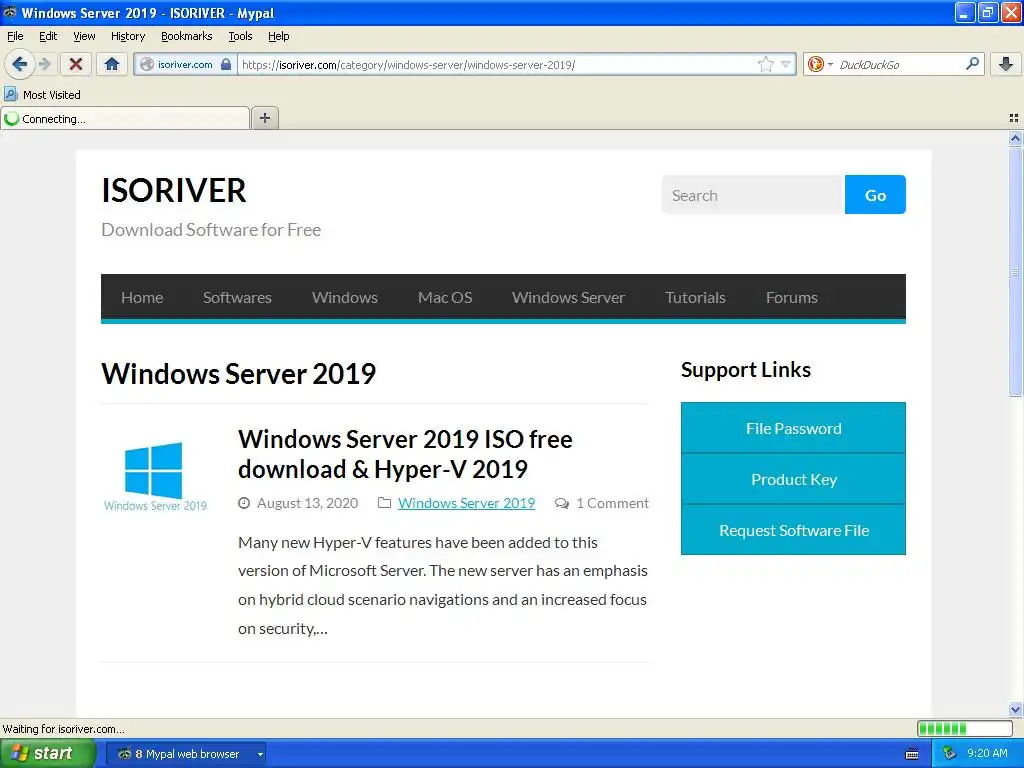Click the magnifier search icon
1024x768 pixels.
coord(972,63)
